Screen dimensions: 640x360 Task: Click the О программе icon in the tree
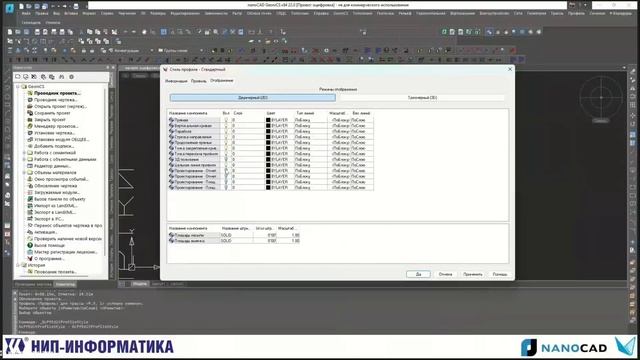(30, 258)
